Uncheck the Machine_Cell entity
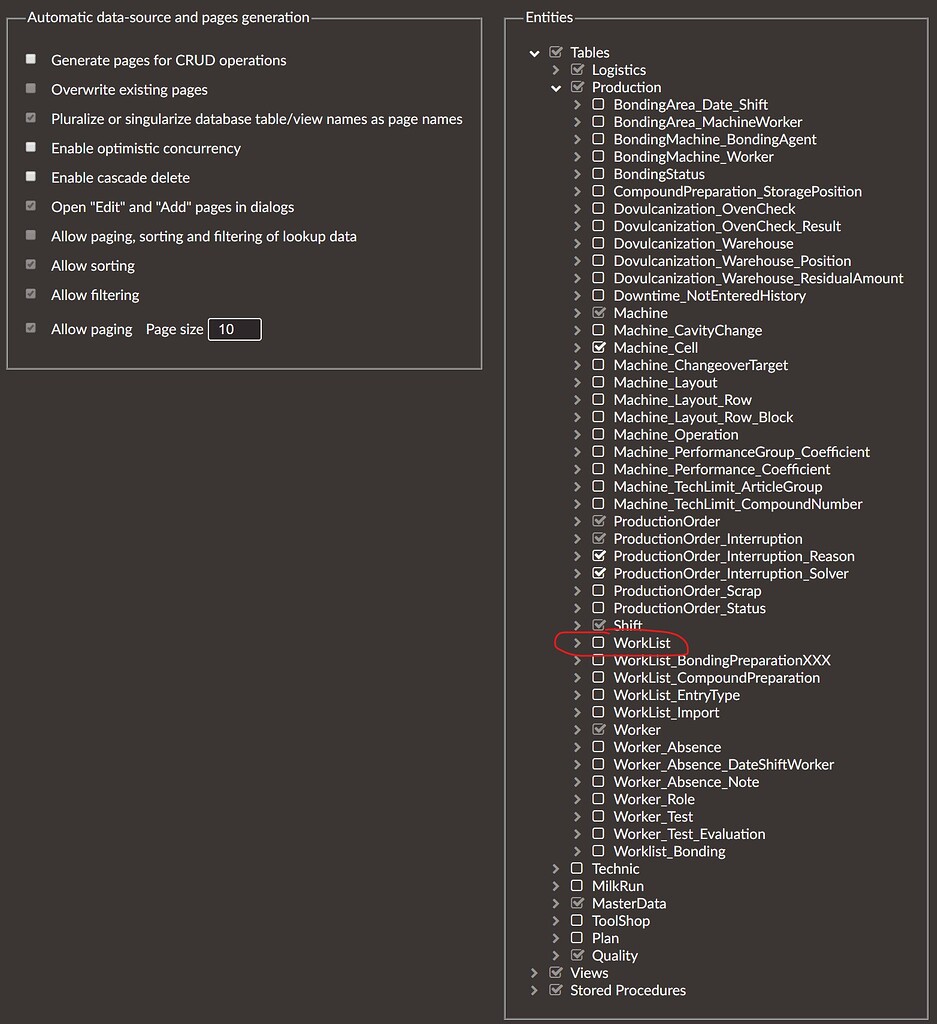This screenshot has width=937, height=1024. tap(599, 347)
